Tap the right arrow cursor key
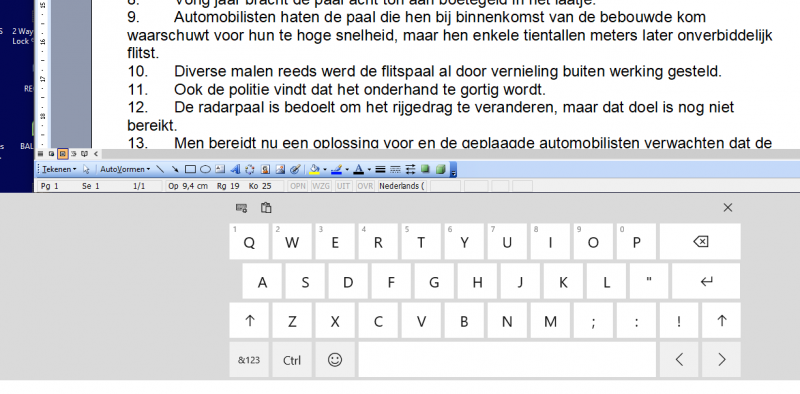800x394 pixels. pyautogui.click(x=721, y=359)
